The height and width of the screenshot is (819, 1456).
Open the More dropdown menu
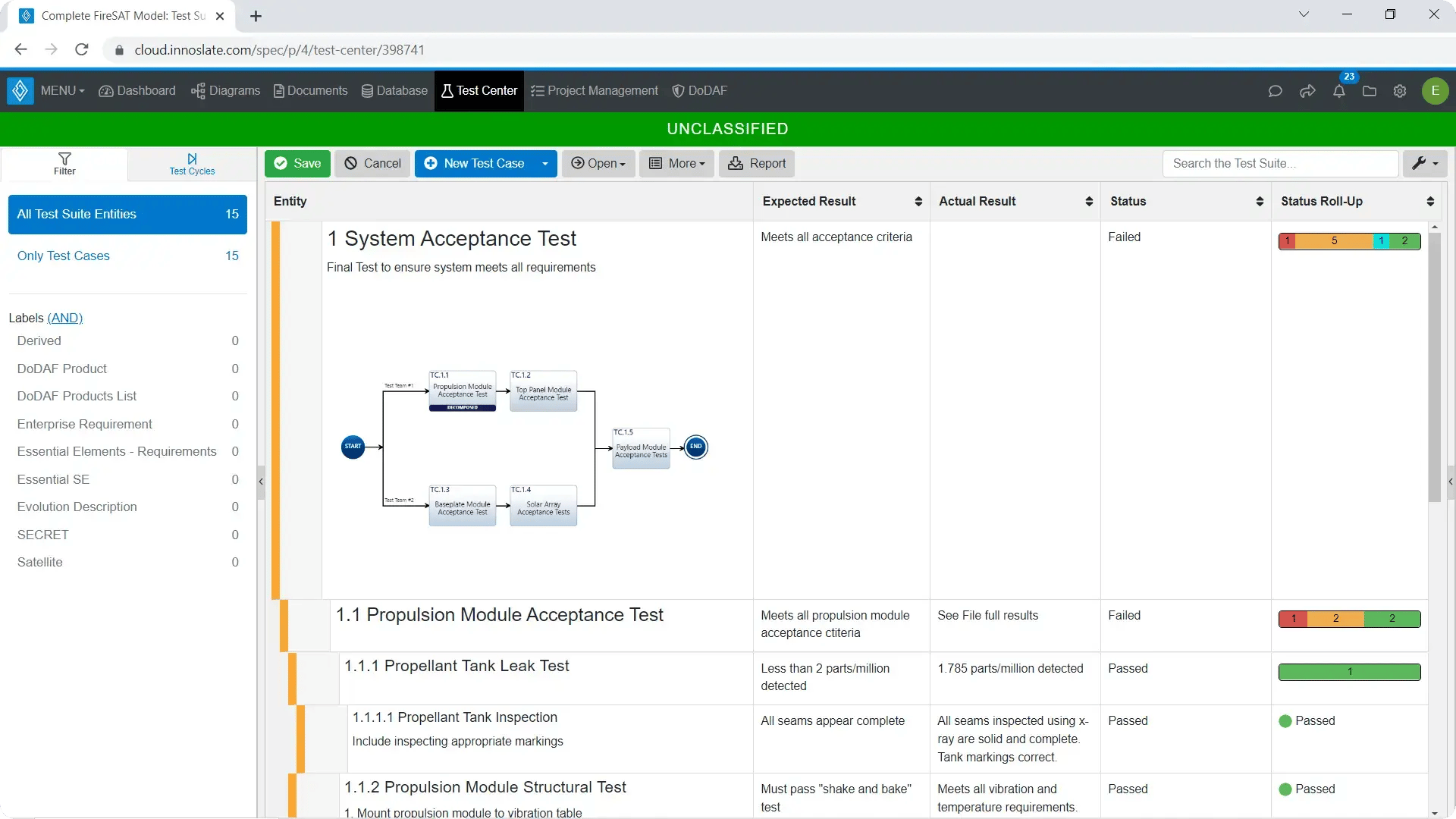point(677,163)
